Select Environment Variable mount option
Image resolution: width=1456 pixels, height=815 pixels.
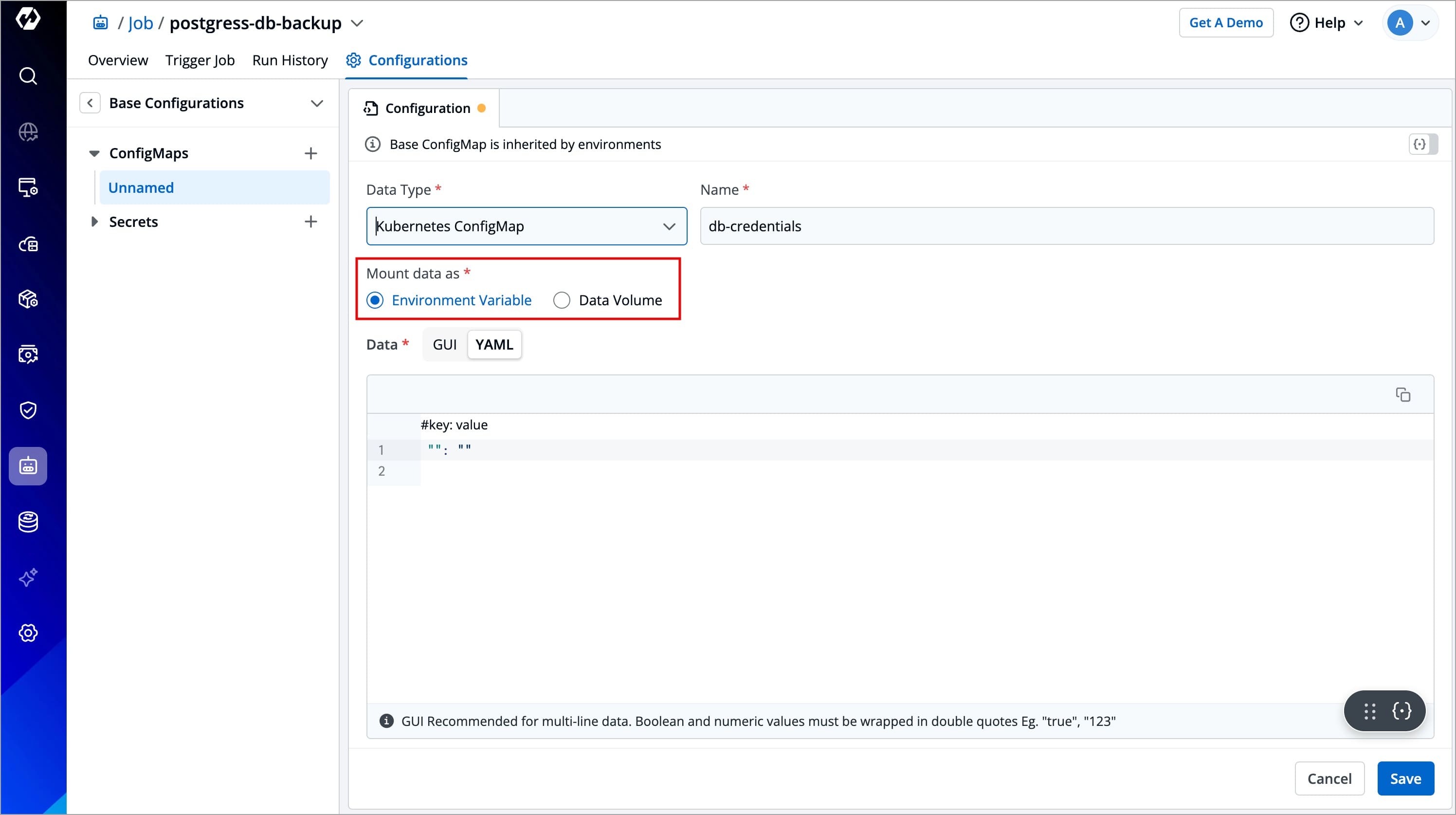click(x=375, y=300)
